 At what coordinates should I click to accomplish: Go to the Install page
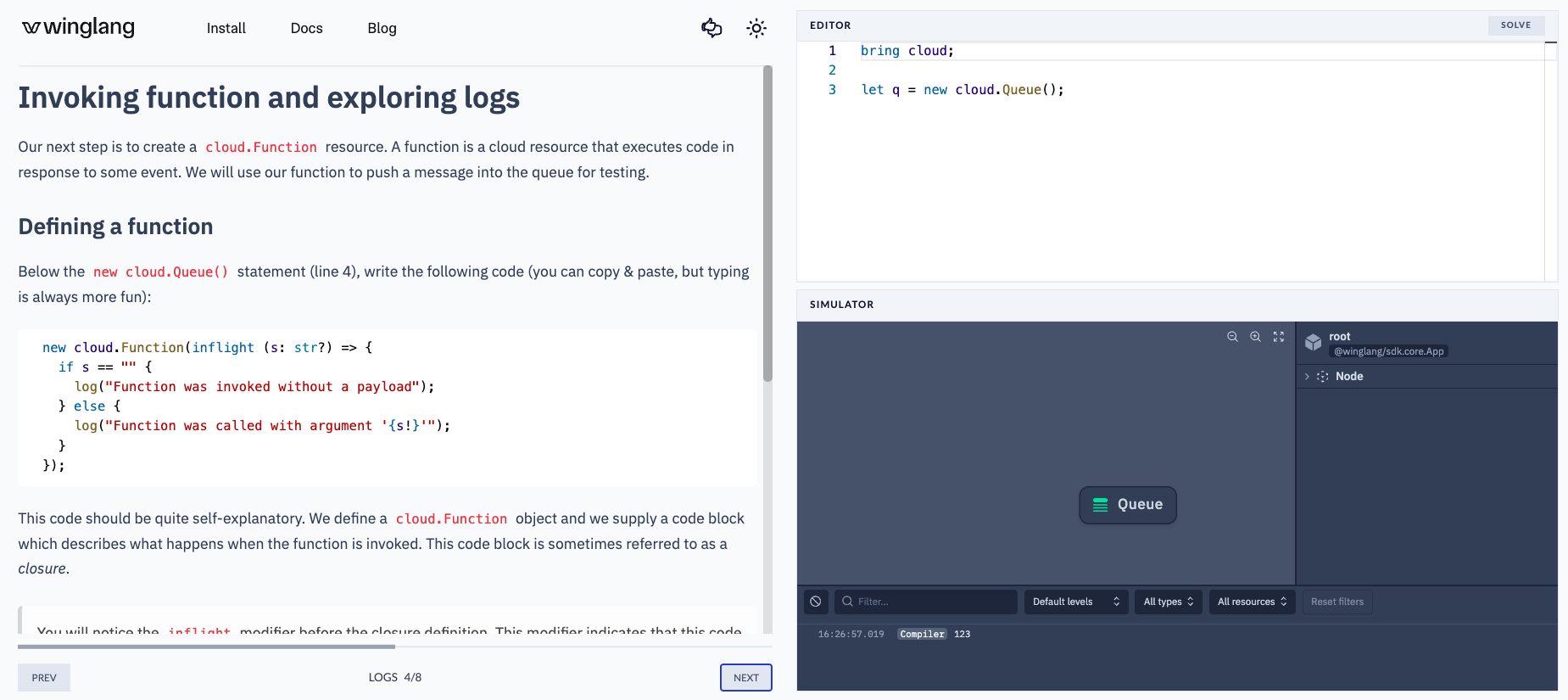click(x=226, y=28)
